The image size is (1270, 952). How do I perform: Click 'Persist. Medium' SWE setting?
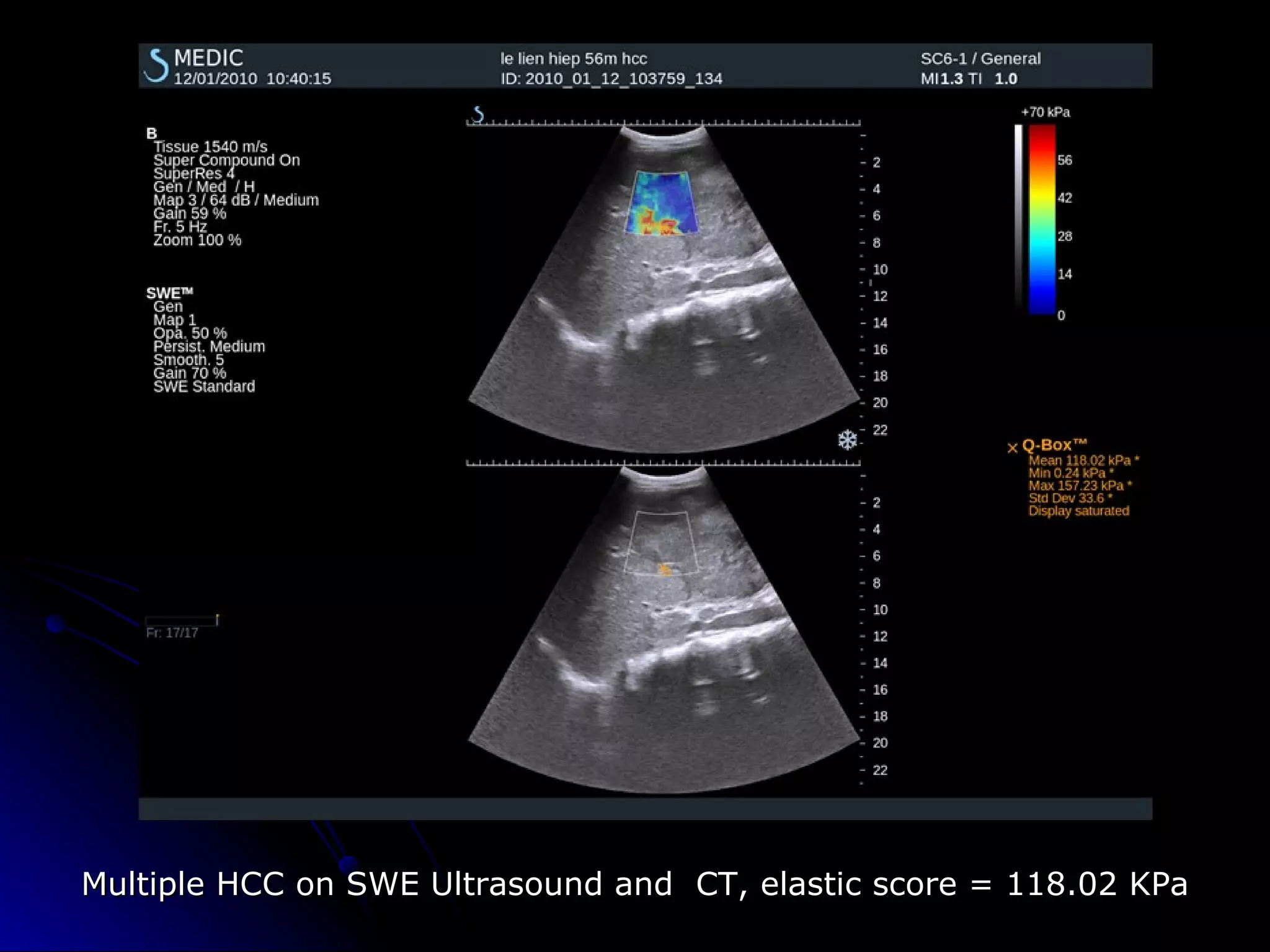(209, 346)
